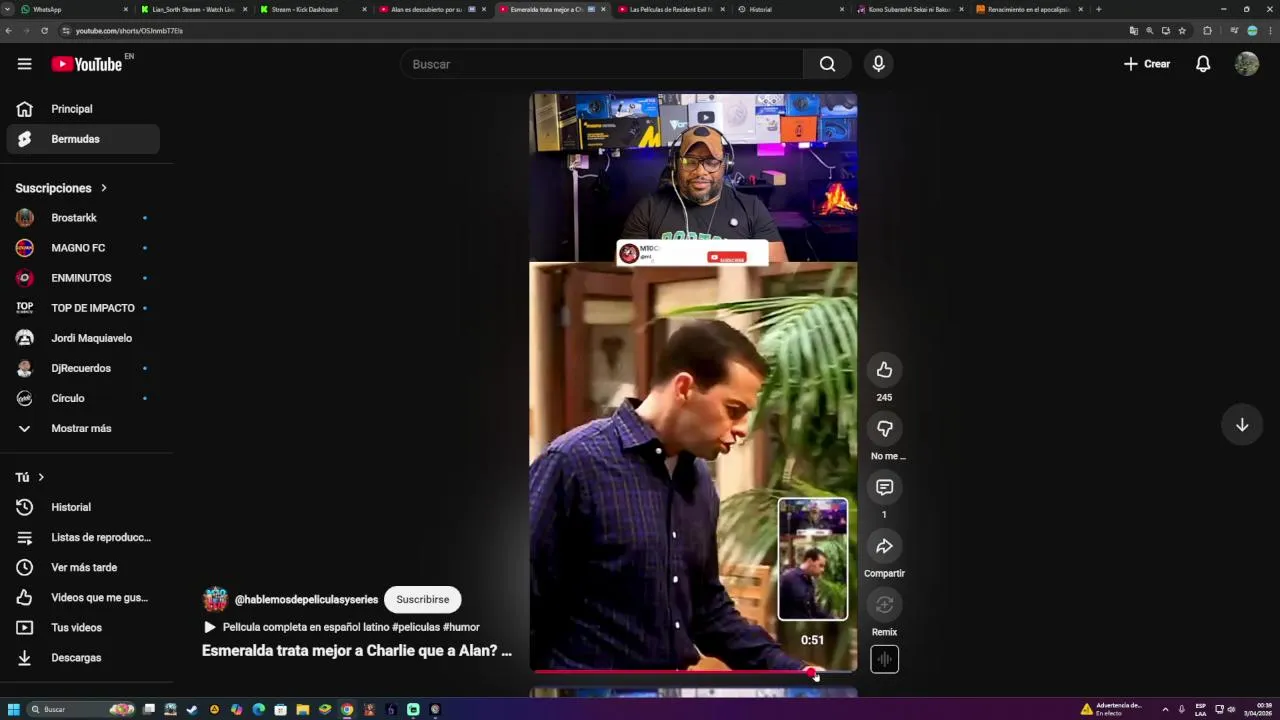Open the browser extensions puzzle icon
Image resolution: width=1280 pixels, height=720 pixels.
pyautogui.click(x=1207, y=31)
